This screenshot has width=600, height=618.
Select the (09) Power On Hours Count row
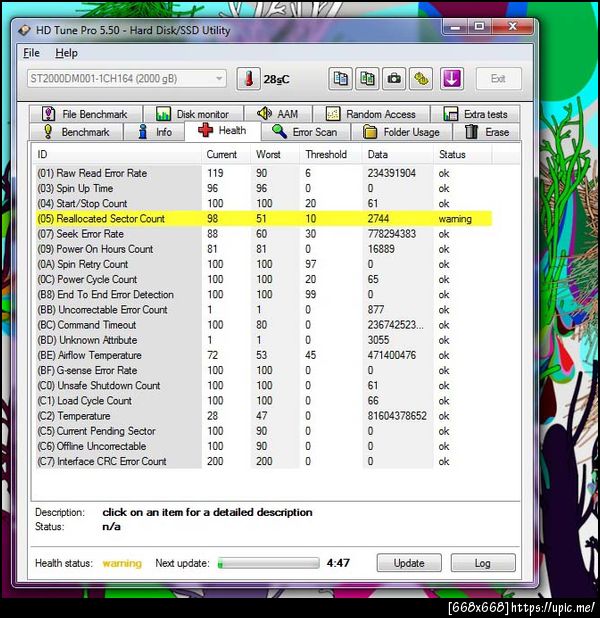(x=263, y=249)
